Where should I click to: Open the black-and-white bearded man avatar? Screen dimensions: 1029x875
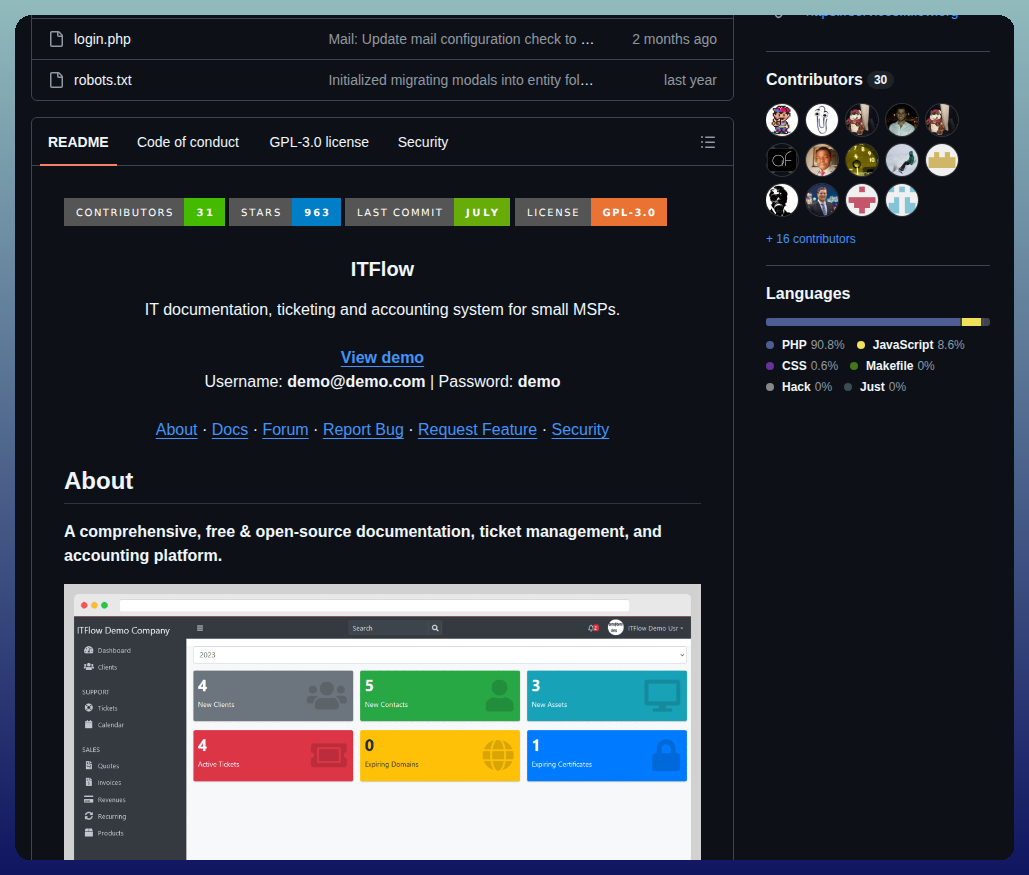pos(782,200)
